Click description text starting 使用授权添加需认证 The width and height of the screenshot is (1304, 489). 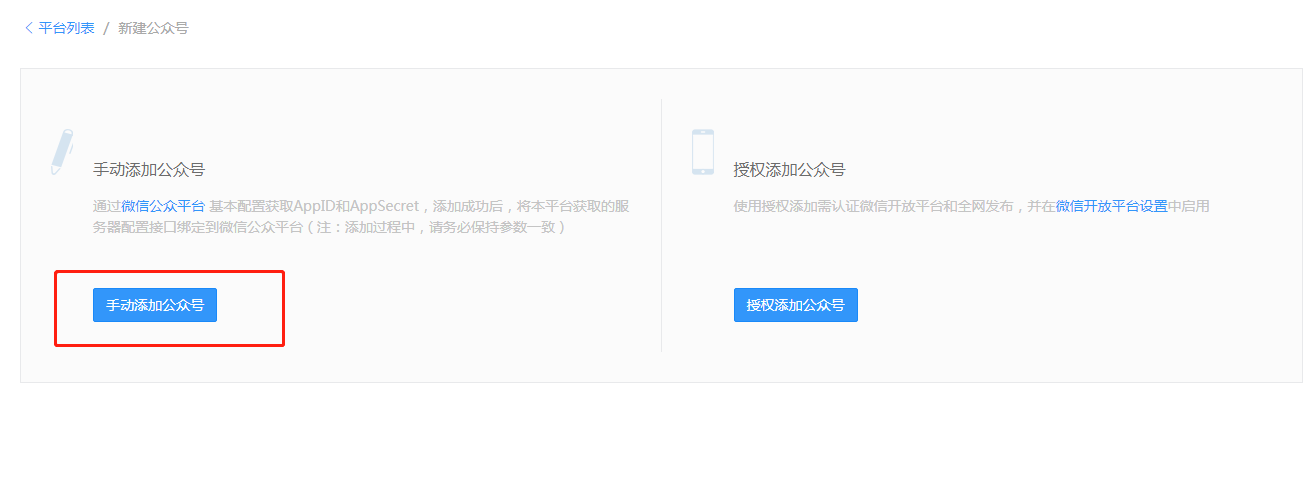pyautogui.click(x=972, y=206)
